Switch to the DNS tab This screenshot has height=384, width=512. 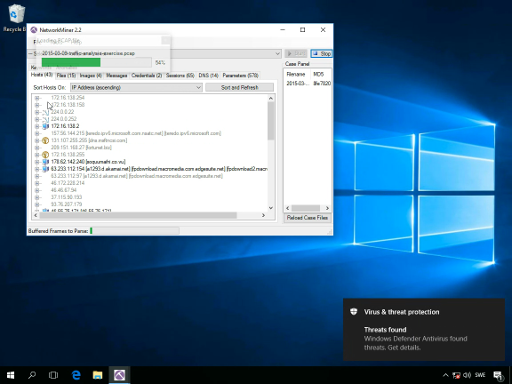(x=209, y=76)
